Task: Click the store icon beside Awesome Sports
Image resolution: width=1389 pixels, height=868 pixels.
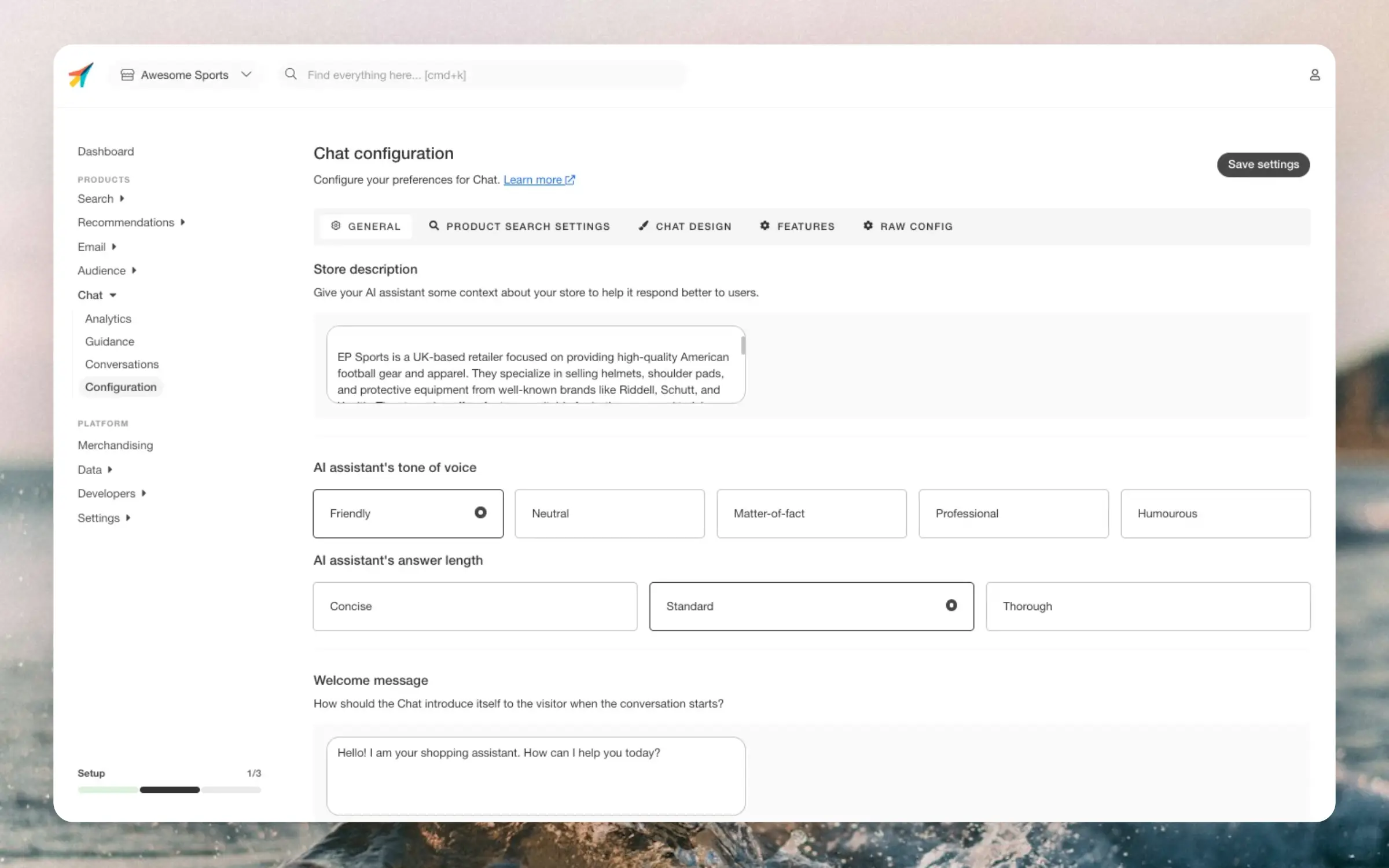Action: [127, 75]
